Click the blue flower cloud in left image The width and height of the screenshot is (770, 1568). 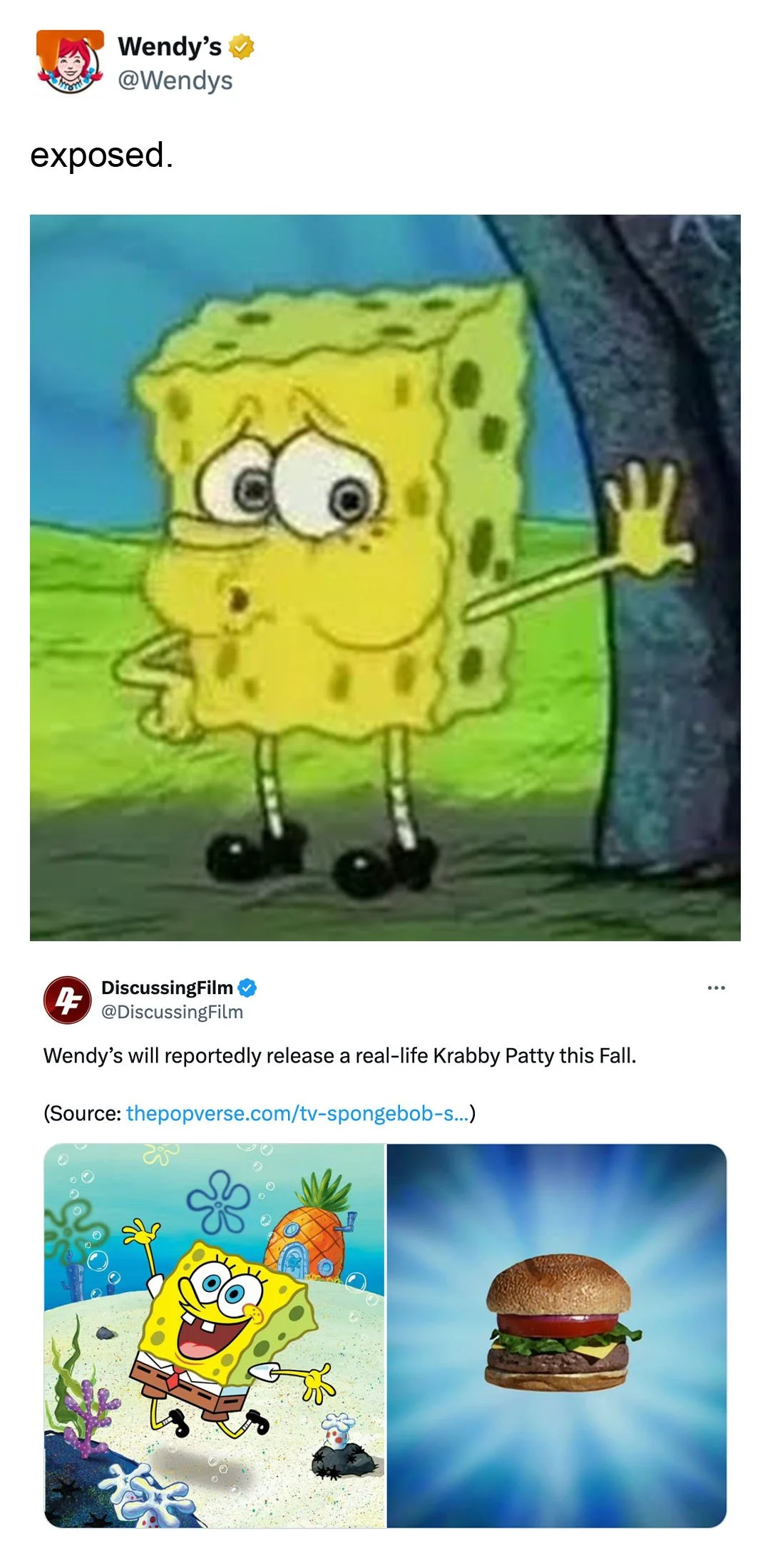218,1202
